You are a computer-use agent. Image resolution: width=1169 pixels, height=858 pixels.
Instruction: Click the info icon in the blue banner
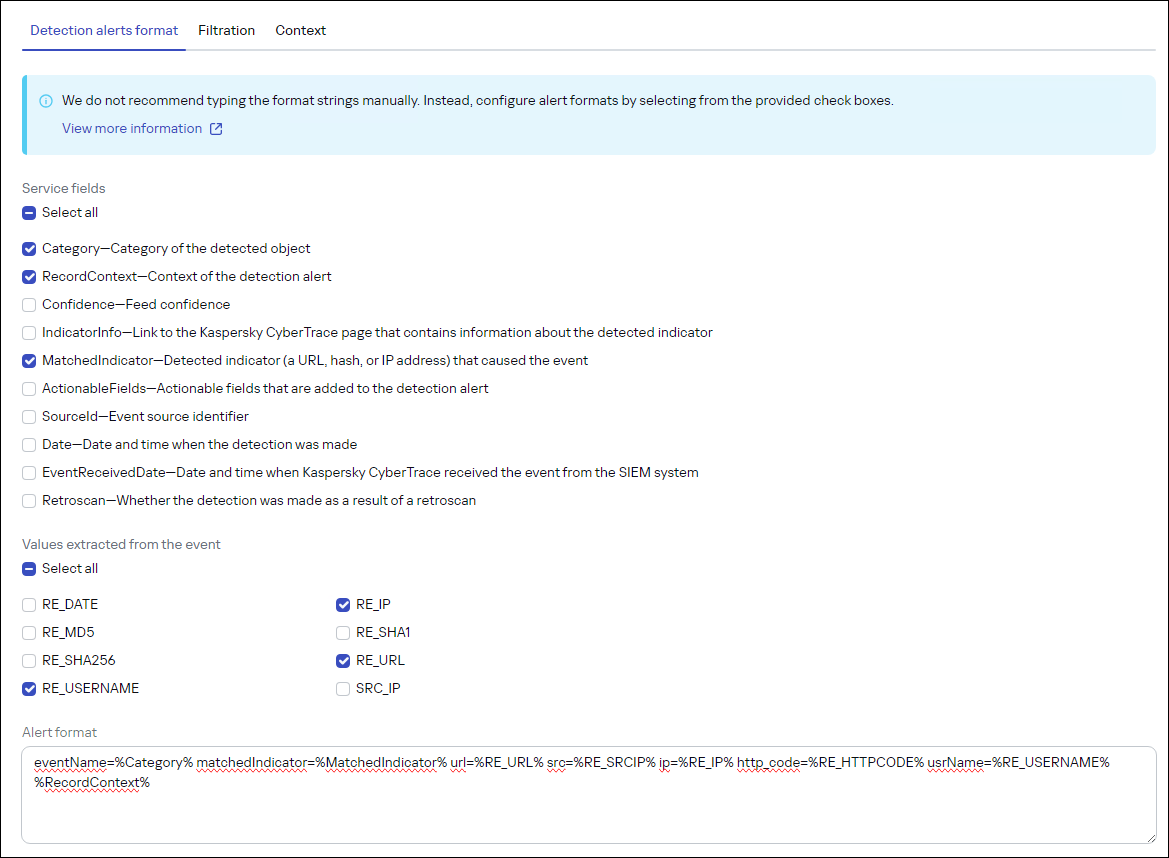coord(46,101)
